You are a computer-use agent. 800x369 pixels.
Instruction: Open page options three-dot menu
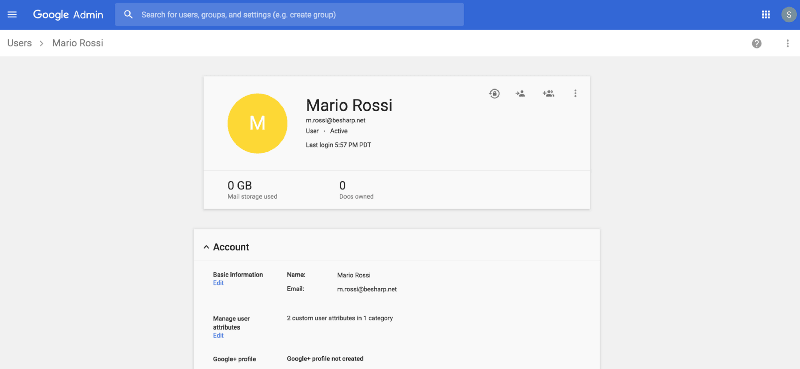tap(787, 43)
